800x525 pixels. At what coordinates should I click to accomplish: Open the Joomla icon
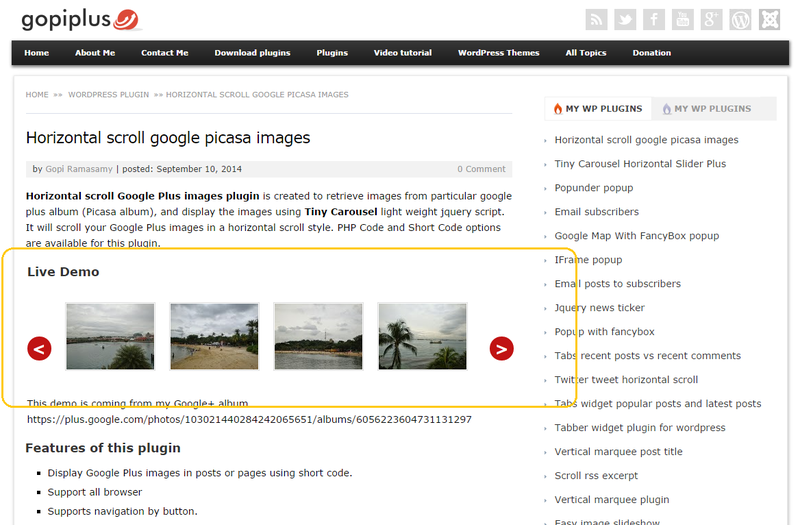click(x=769, y=20)
